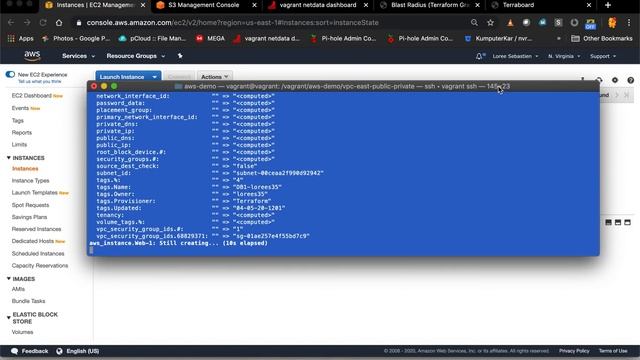Show more bookmarks with chevron
Screen dimensions: 640x360
point(558,38)
